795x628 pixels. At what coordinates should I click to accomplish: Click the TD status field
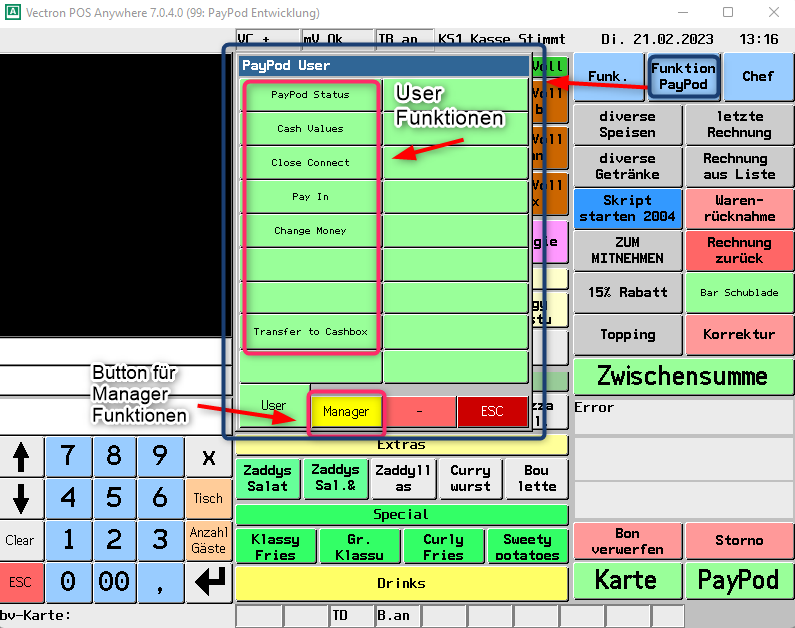coord(351,616)
